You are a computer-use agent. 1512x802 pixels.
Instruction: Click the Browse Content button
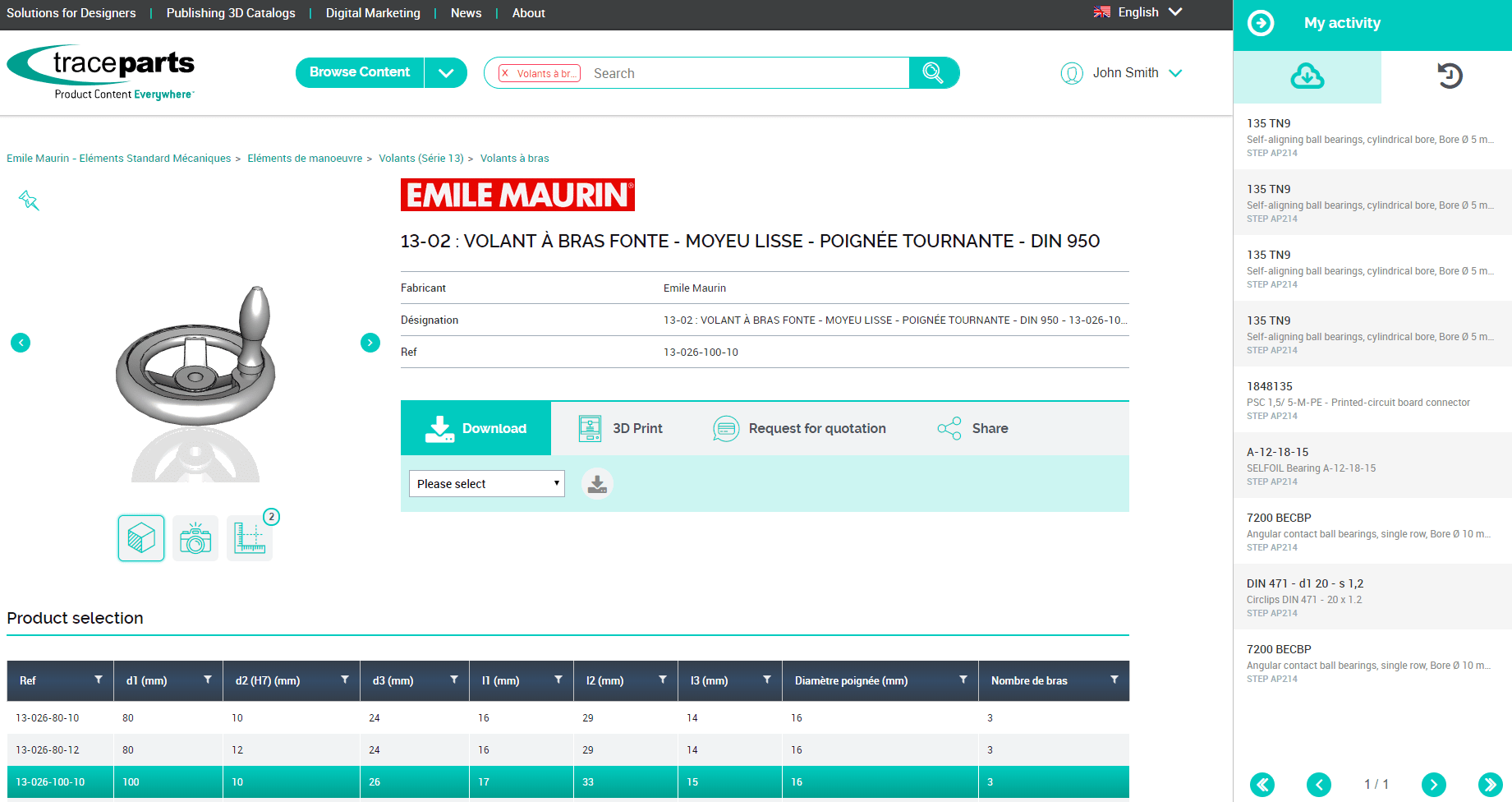pyautogui.click(x=360, y=72)
